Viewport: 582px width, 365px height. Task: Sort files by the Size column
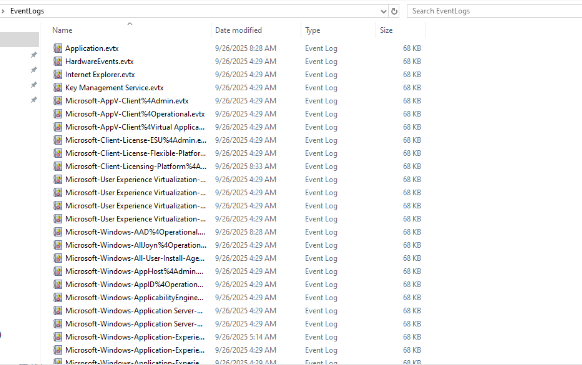coord(386,30)
